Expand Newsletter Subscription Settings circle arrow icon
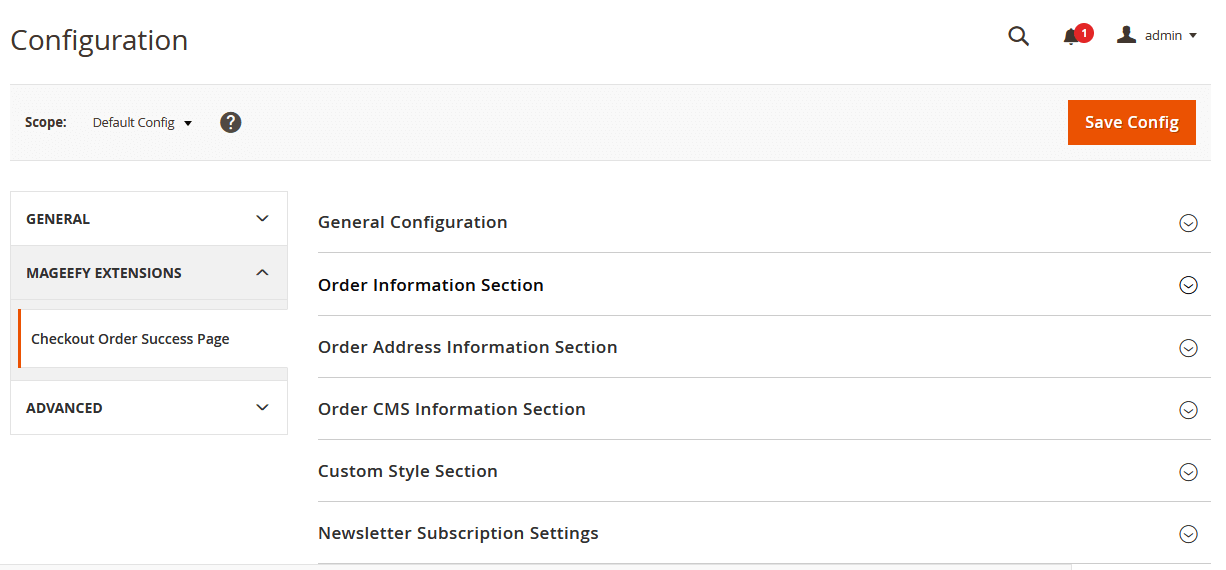This screenshot has height=570, width=1226. coord(1188,534)
